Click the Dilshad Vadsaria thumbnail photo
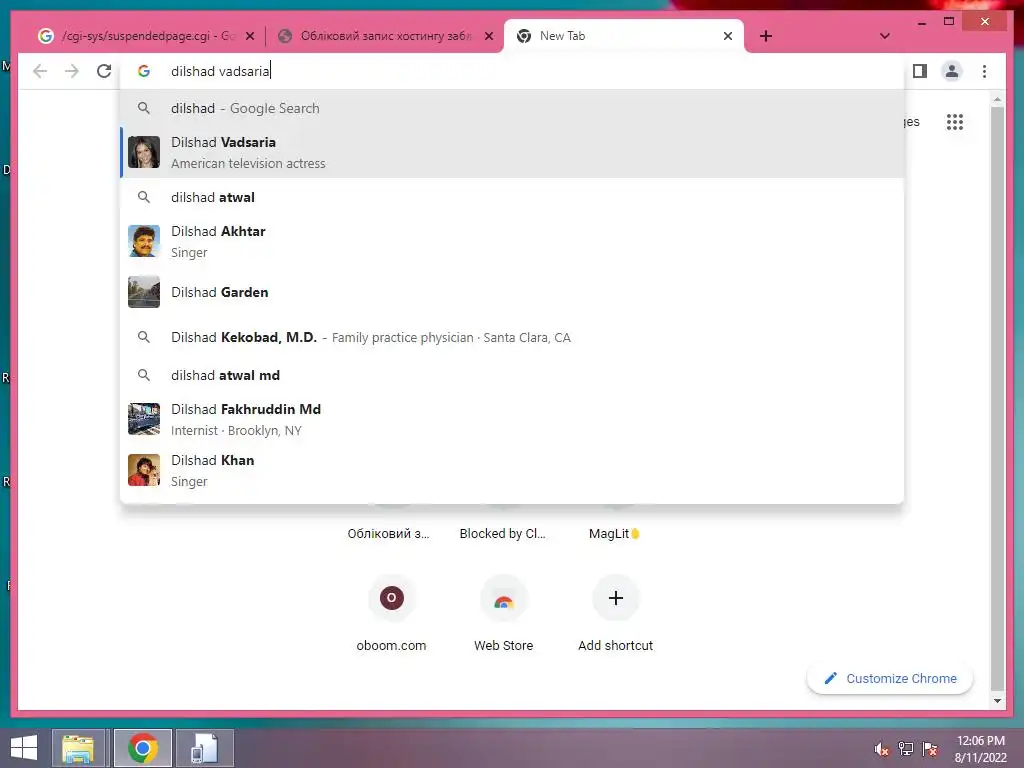This screenshot has height=768, width=1024. 144,152
